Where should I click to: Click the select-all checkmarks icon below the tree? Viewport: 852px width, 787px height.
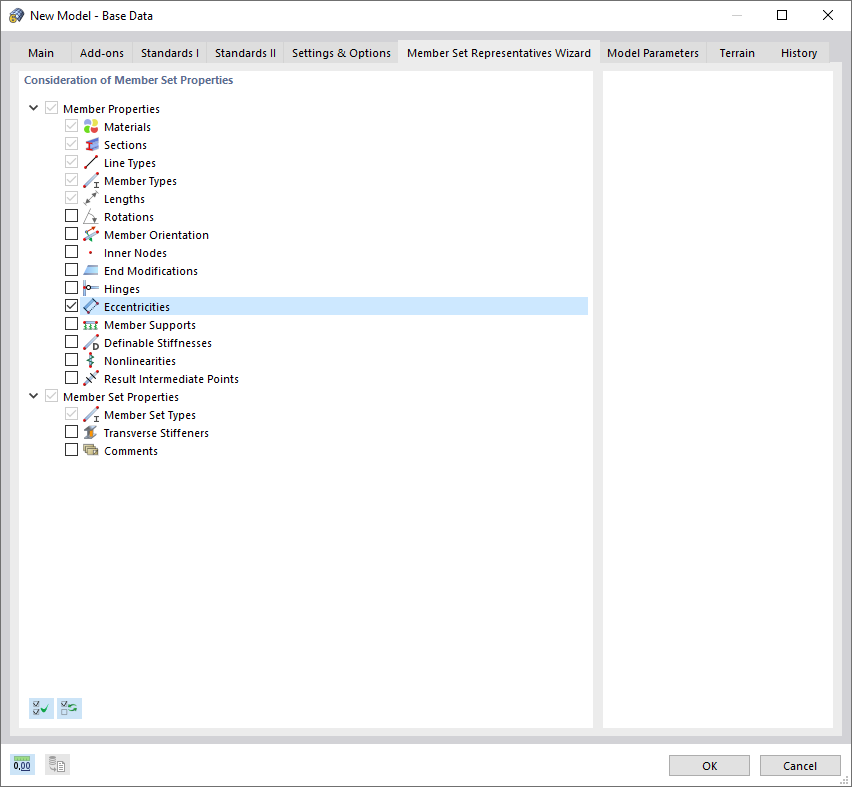coord(41,708)
